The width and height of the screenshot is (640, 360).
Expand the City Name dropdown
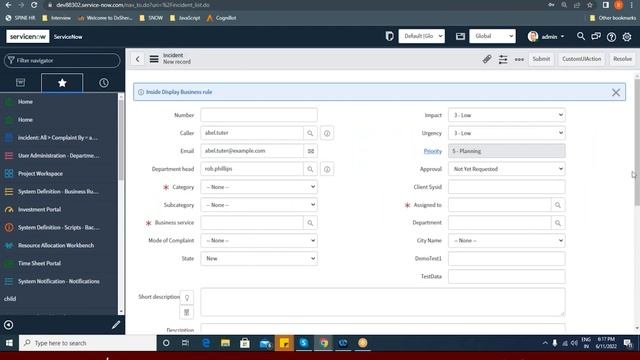[x=507, y=241]
